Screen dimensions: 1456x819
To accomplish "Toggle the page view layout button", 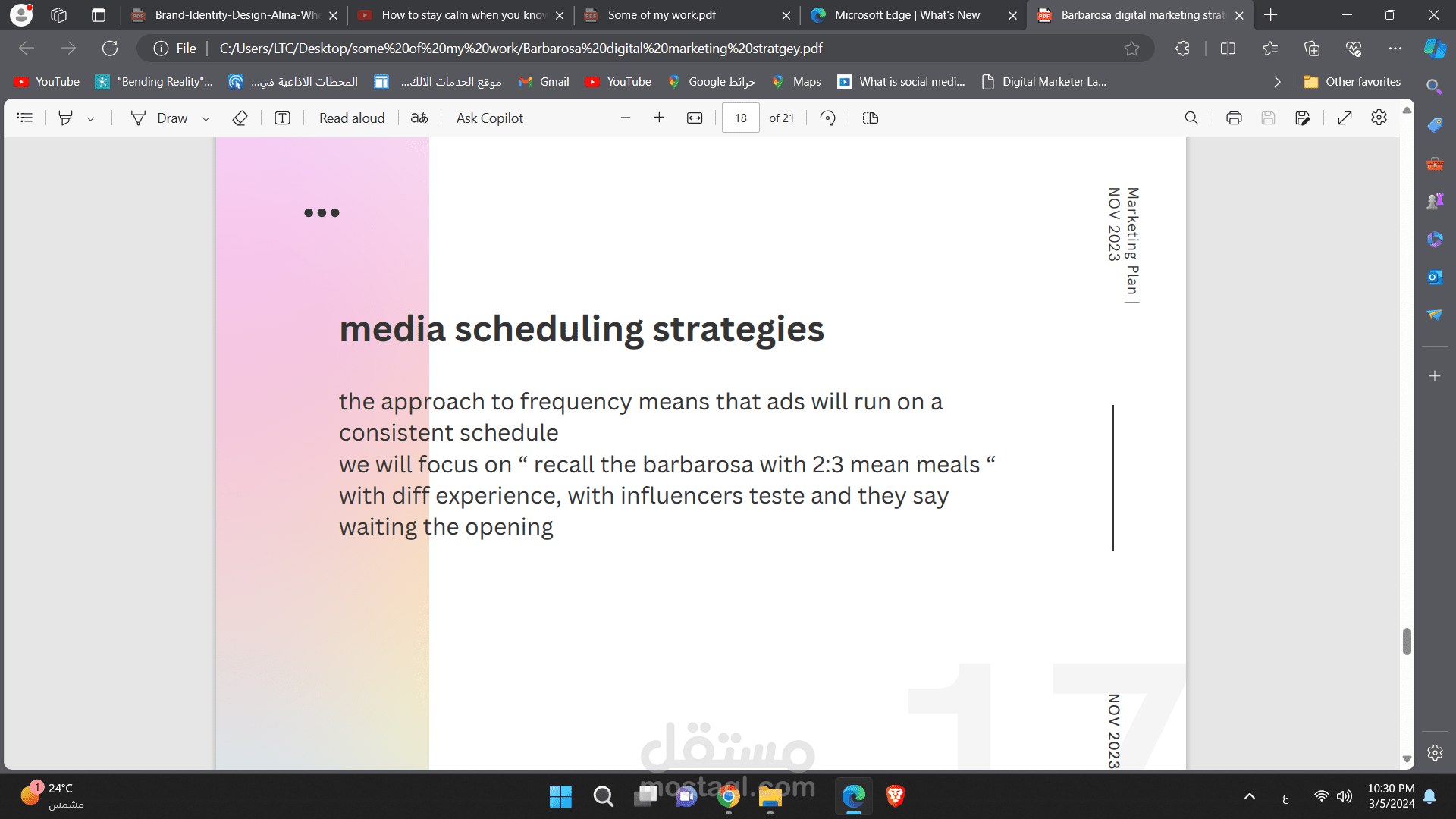I will point(871,118).
